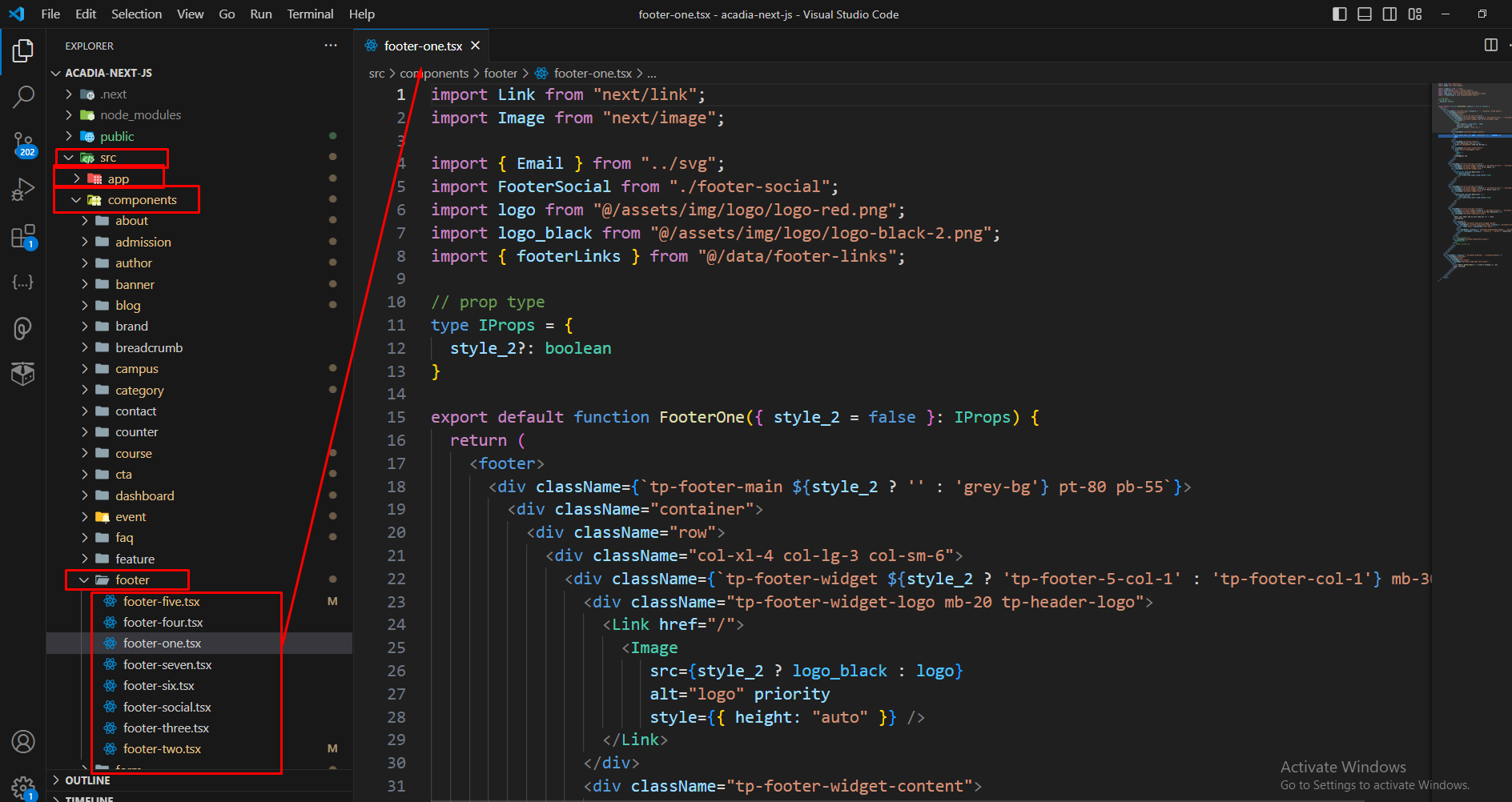Collapse the ACADIA-NEXT-JS root folder
This screenshot has height=802, width=1512.
[56, 73]
